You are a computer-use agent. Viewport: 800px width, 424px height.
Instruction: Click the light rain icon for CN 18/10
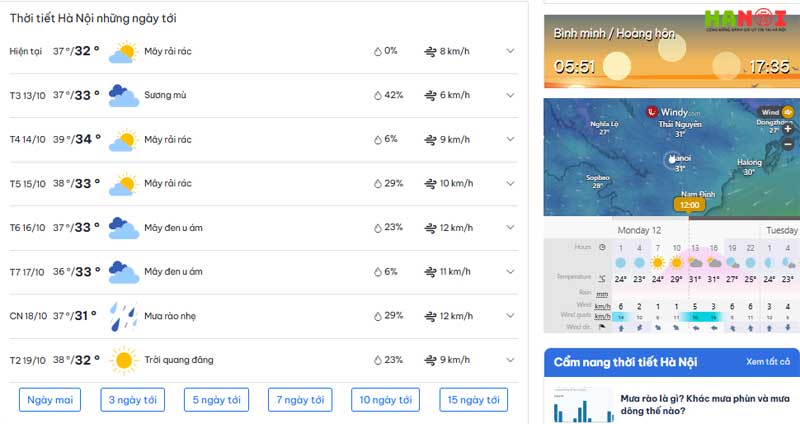coord(123,316)
